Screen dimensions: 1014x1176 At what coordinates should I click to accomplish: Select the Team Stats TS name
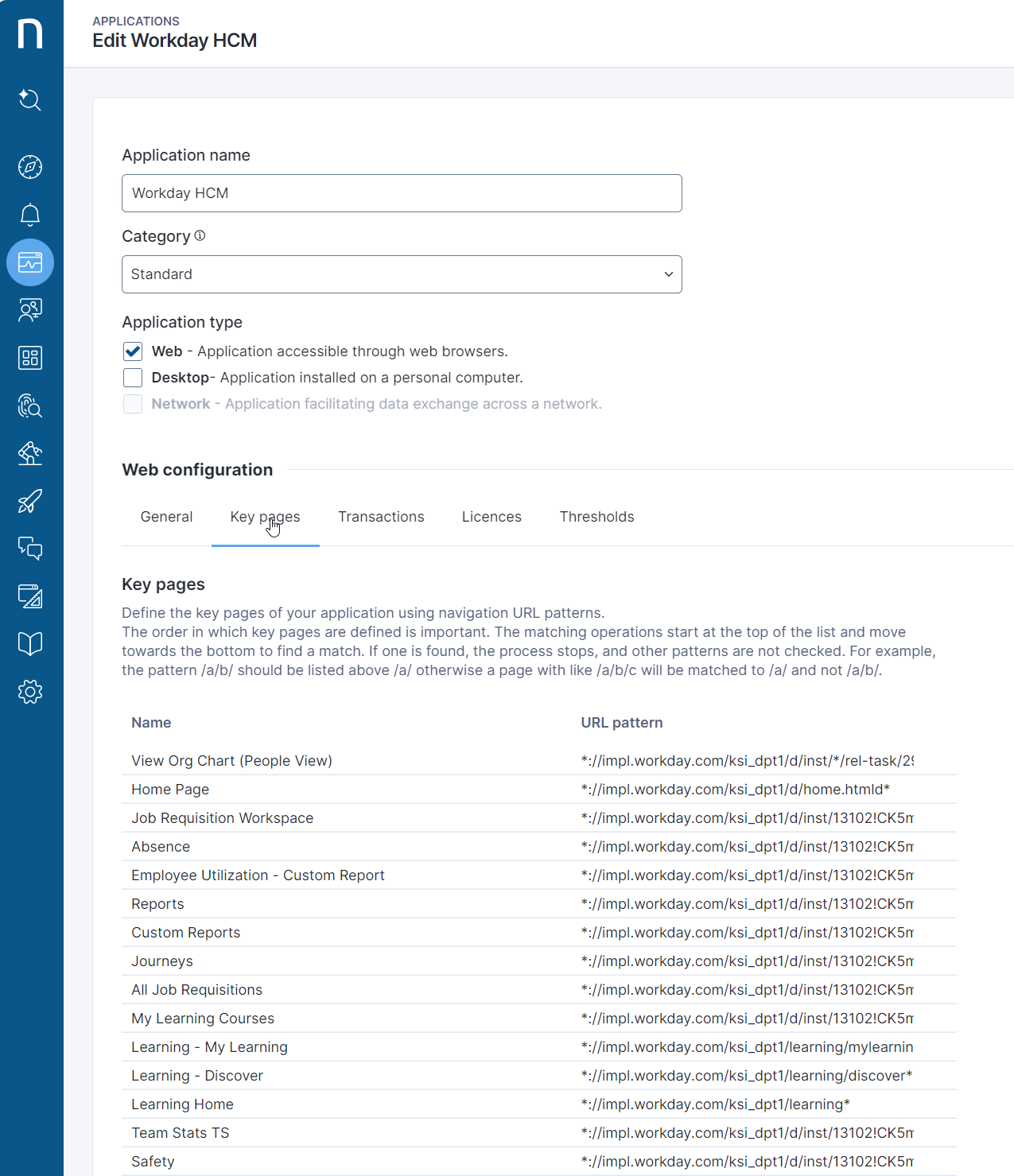click(x=180, y=1133)
